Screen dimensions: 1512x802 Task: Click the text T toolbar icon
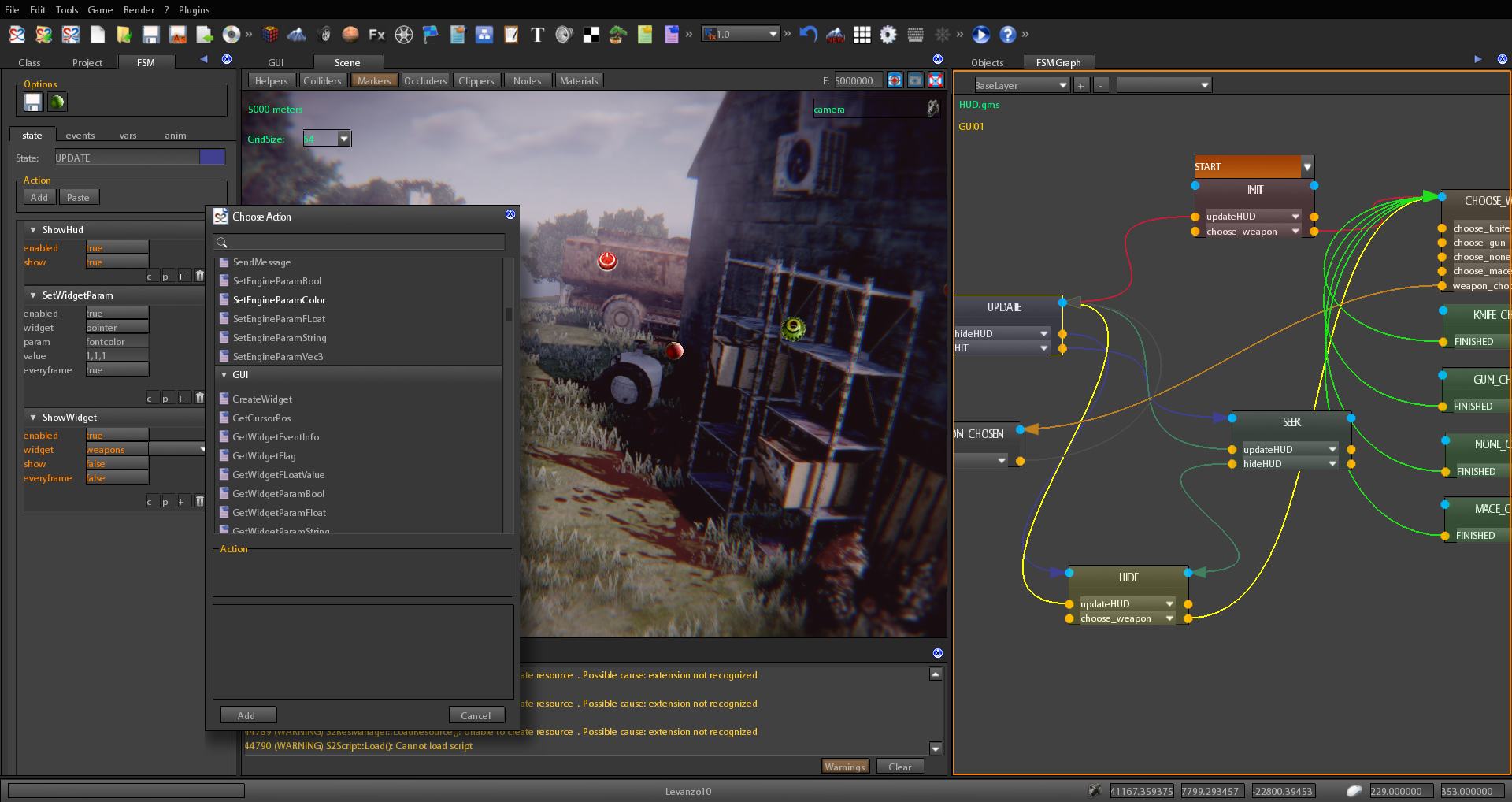pos(537,35)
